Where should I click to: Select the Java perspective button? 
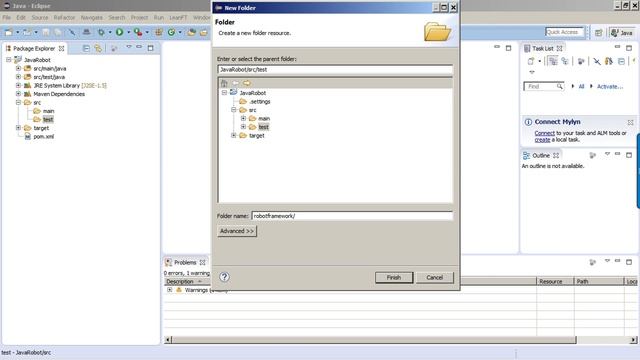coord(622,33)
